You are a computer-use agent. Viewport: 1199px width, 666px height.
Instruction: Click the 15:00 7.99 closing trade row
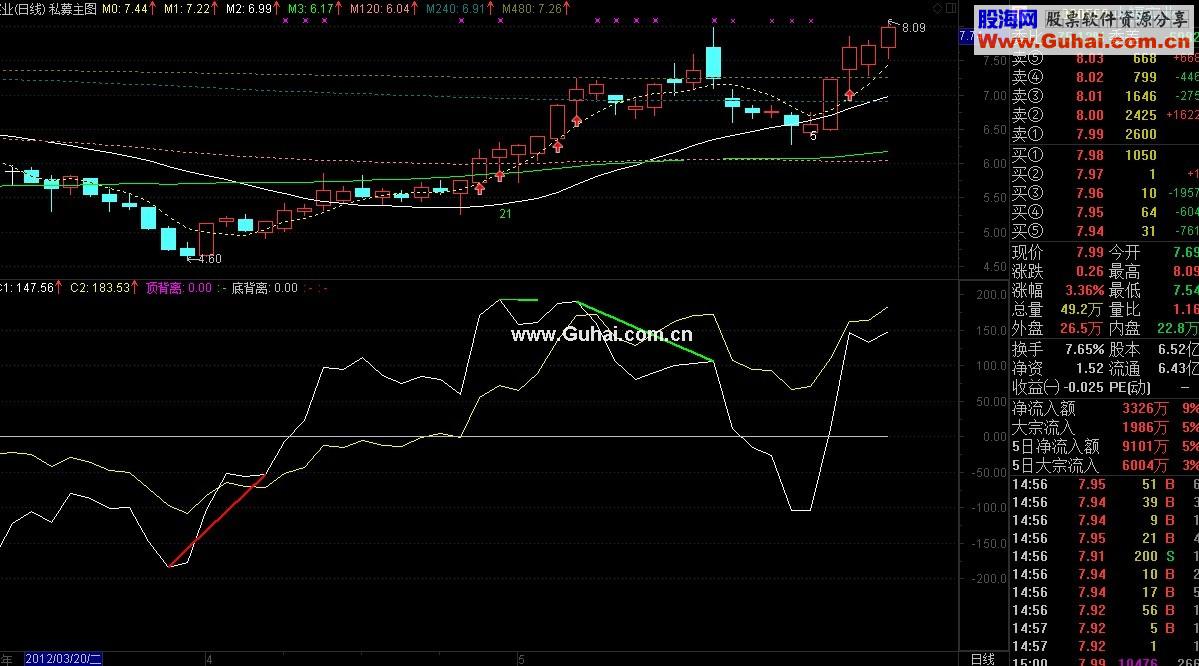1104,661
